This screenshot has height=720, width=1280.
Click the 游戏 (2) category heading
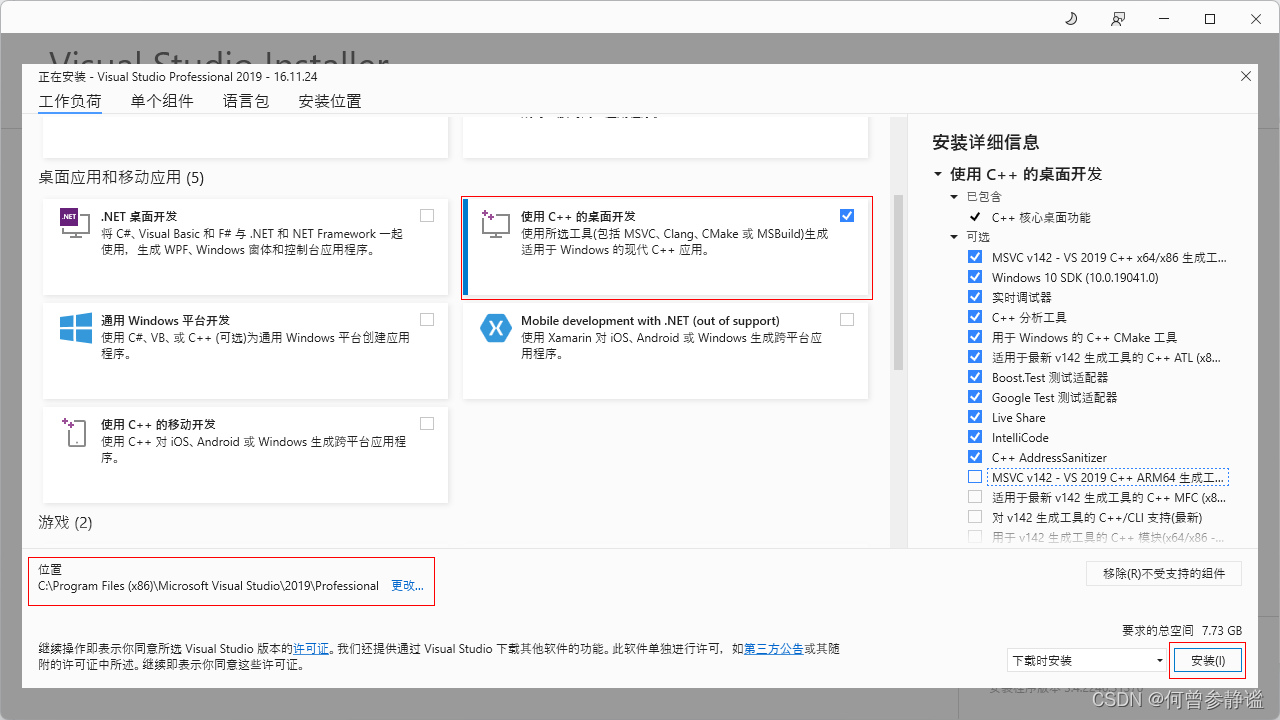pyautogui.click(x=65, y=522)
